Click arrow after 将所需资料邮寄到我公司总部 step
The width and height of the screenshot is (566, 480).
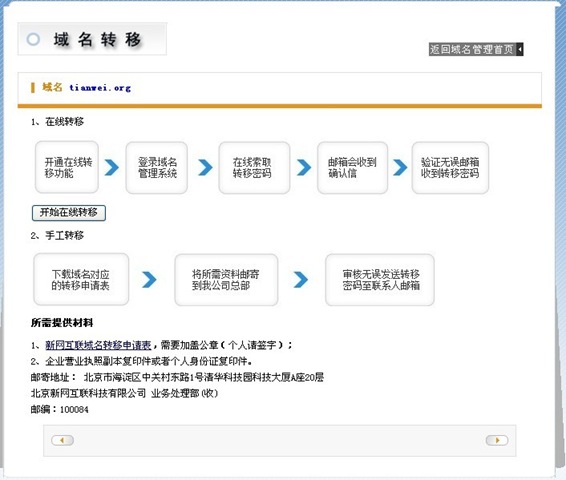[301, 280]
